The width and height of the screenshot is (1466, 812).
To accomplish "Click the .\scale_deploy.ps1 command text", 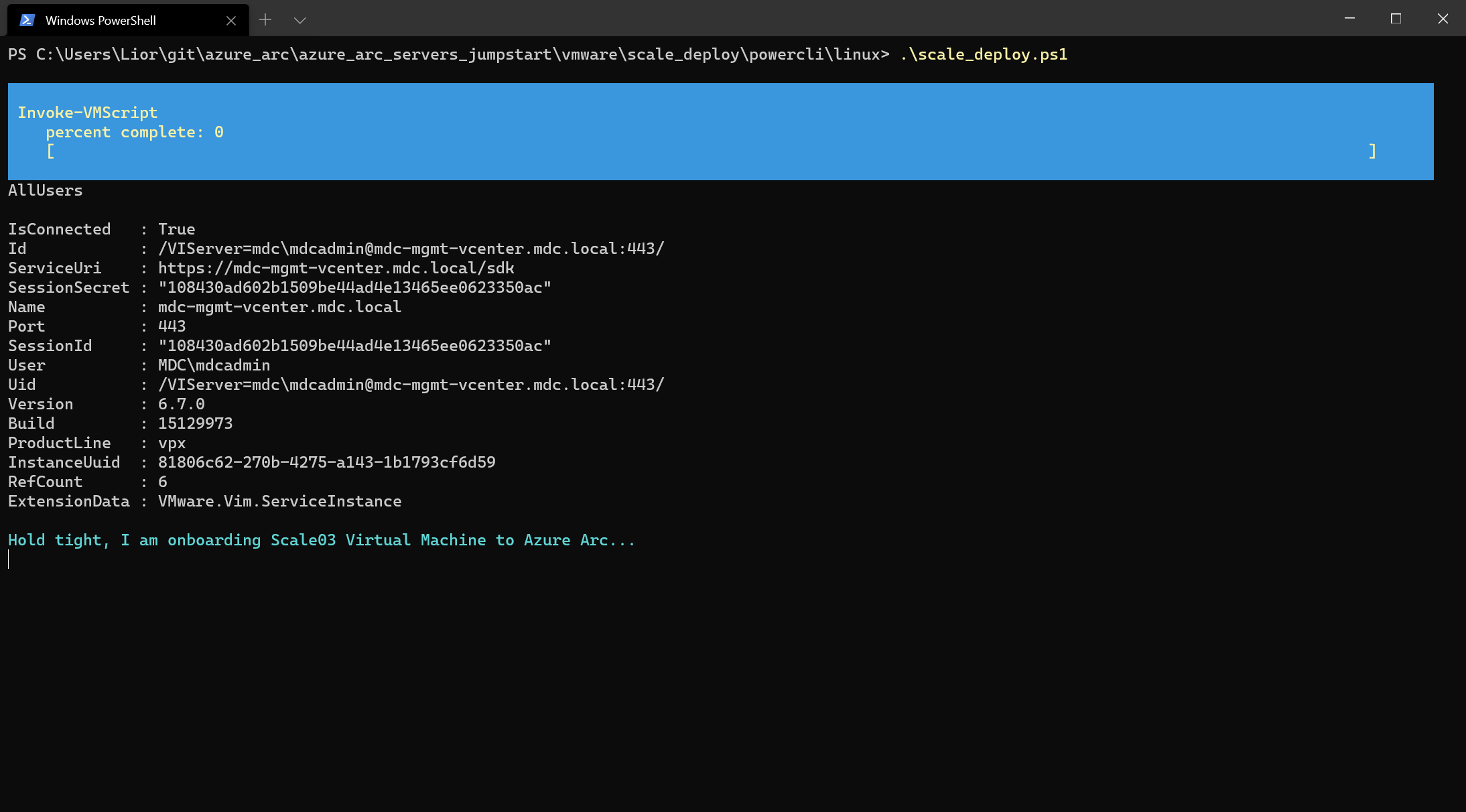I will [984, 54].
